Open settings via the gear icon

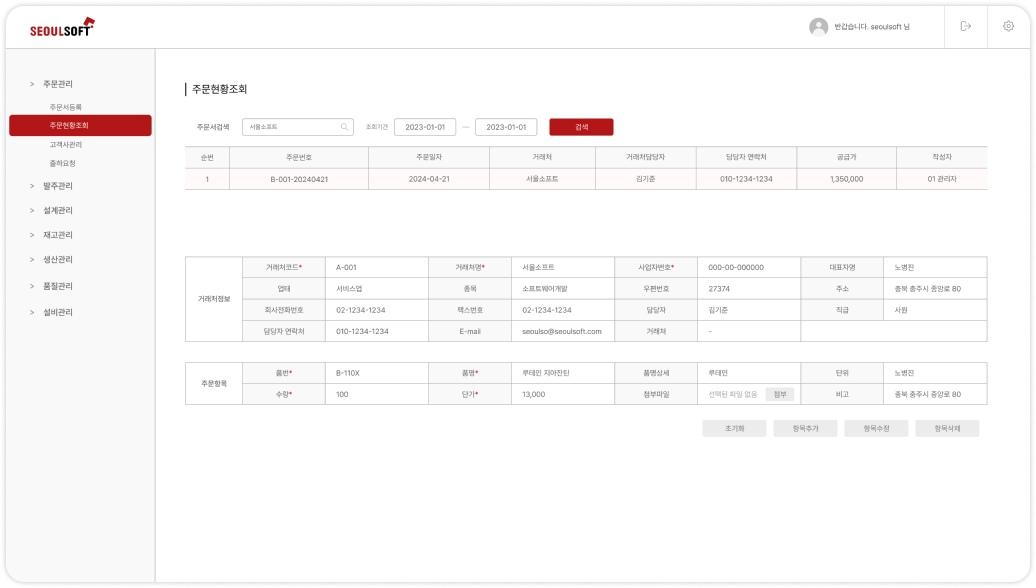point(1007,27)
